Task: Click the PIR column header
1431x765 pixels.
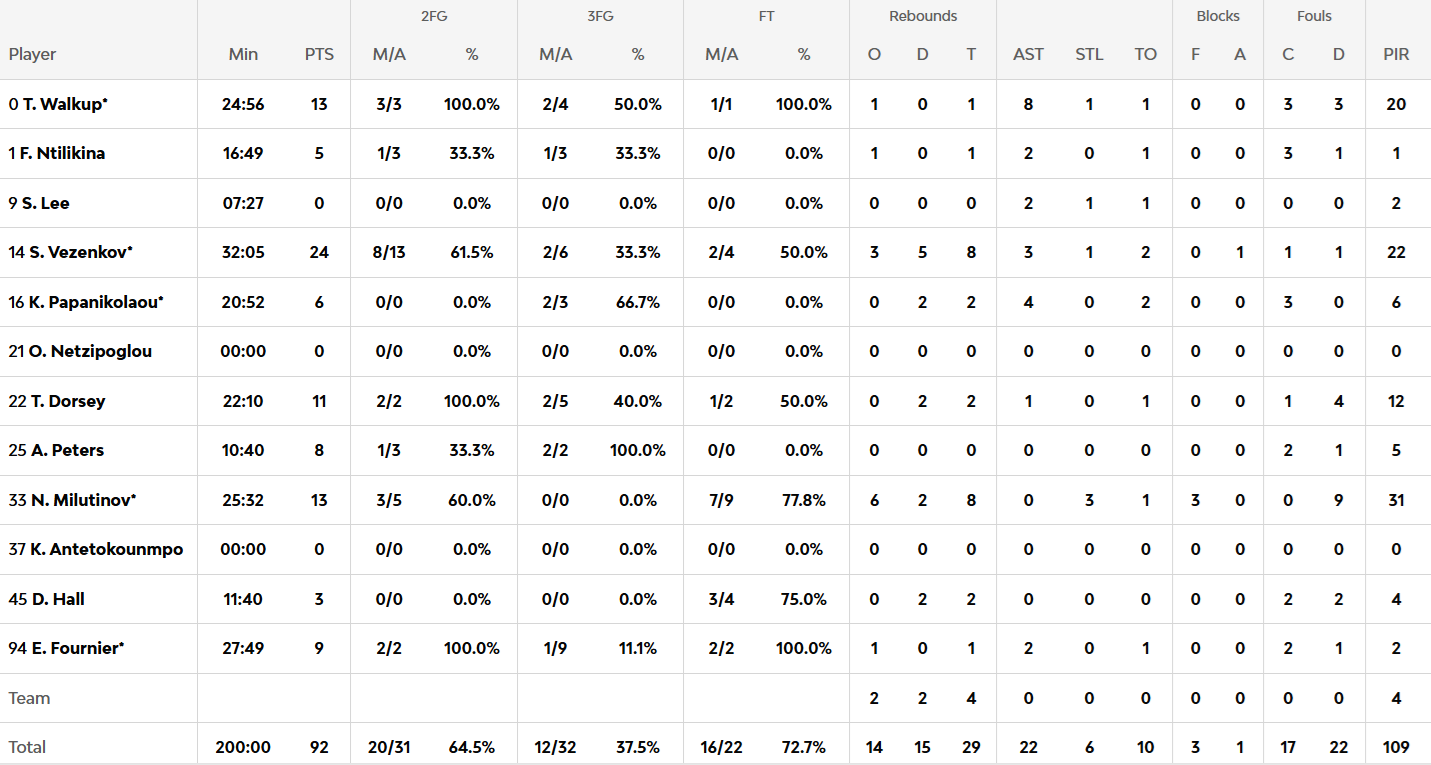Action: click(1396, 54)
